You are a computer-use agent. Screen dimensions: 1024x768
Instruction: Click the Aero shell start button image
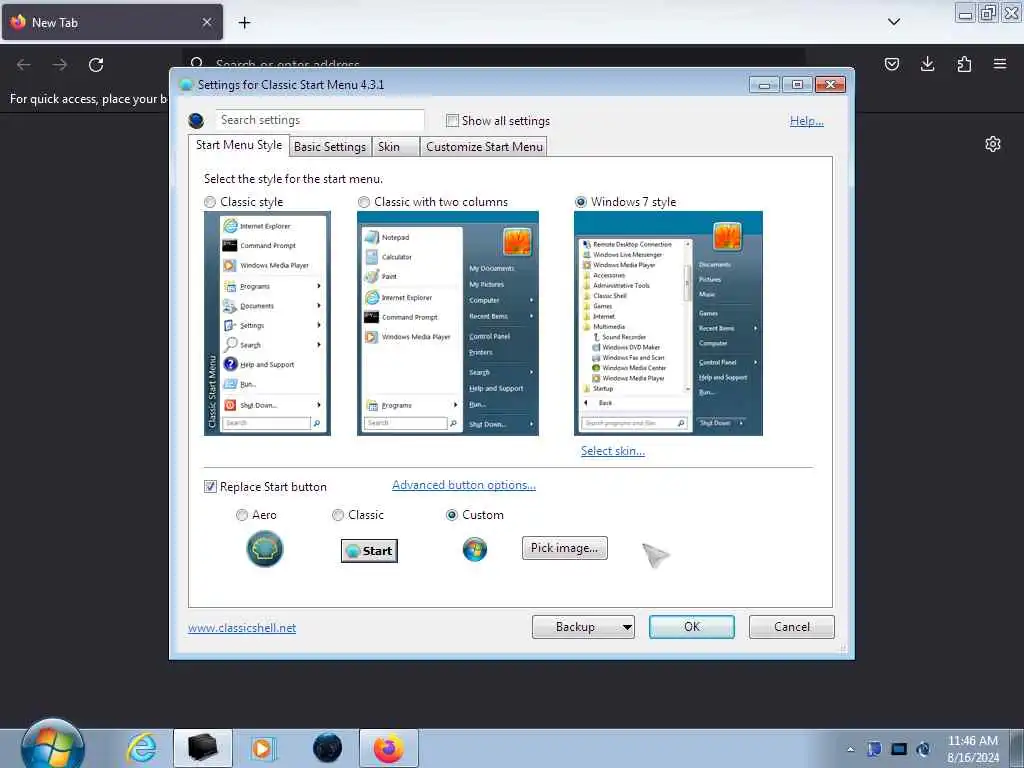[x=264, y=549]
